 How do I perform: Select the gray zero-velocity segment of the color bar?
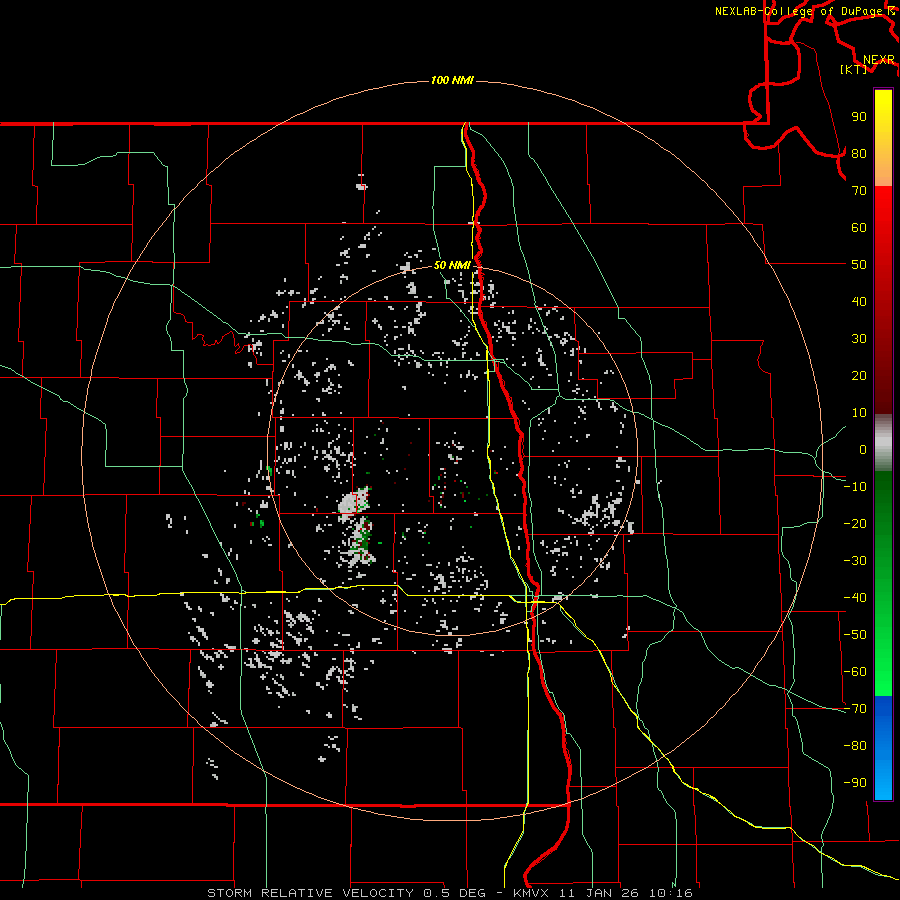click(883, 443)
